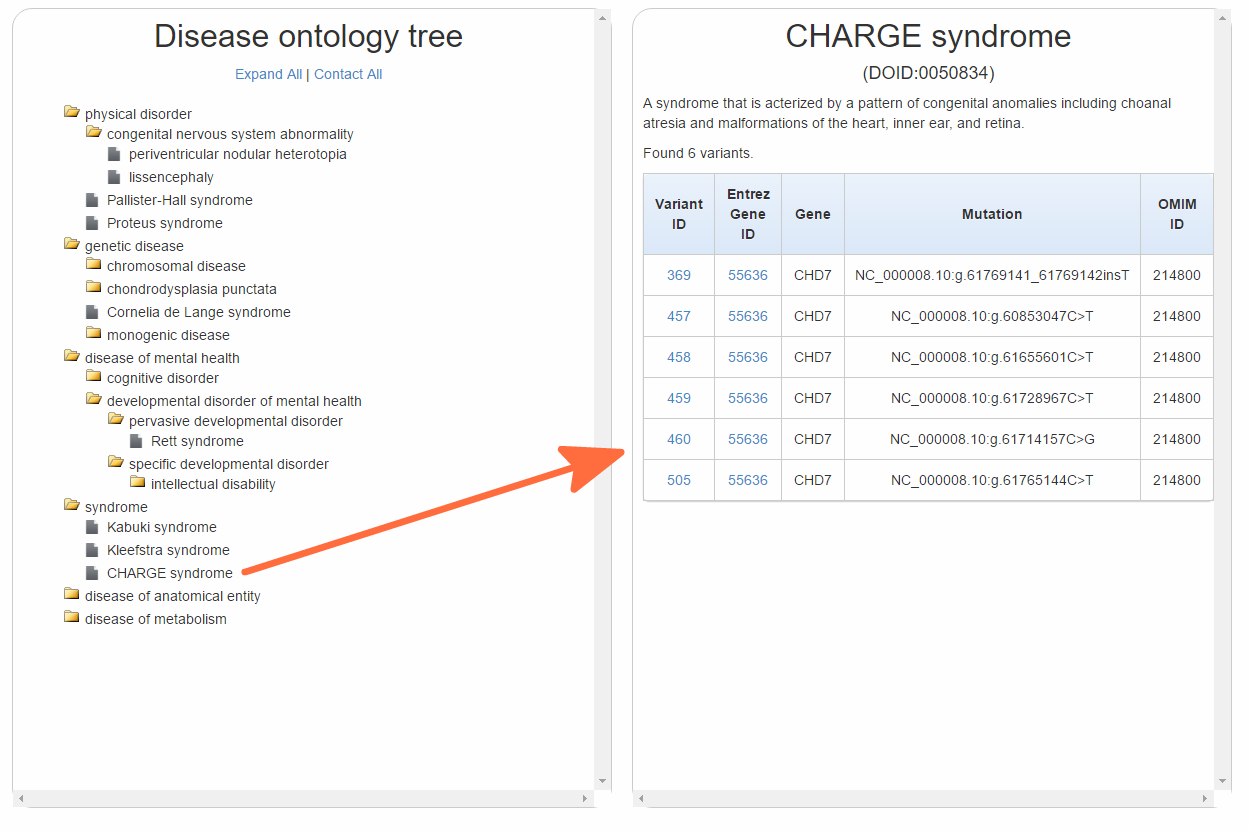This screenshot has height=831, width=1249.
Task: Collapse congenital nervous system abnormality folder icon
Action: tap(93, 132)
